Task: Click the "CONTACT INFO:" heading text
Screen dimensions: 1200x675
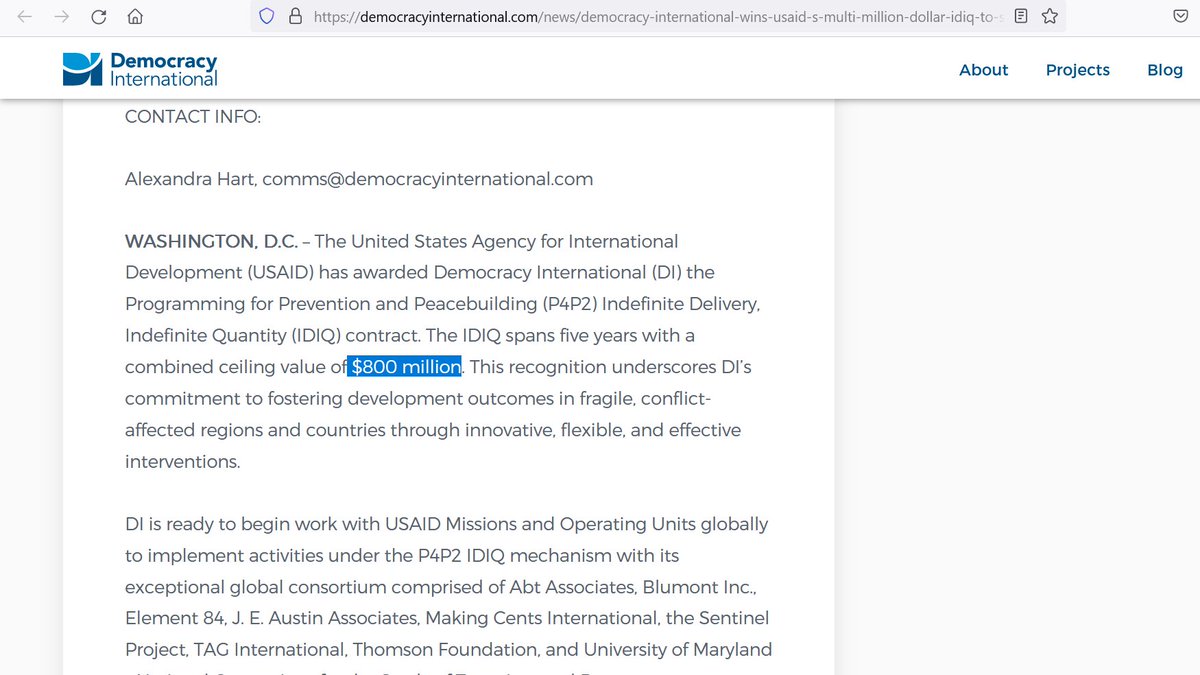Action: click(x=193, y=117)
